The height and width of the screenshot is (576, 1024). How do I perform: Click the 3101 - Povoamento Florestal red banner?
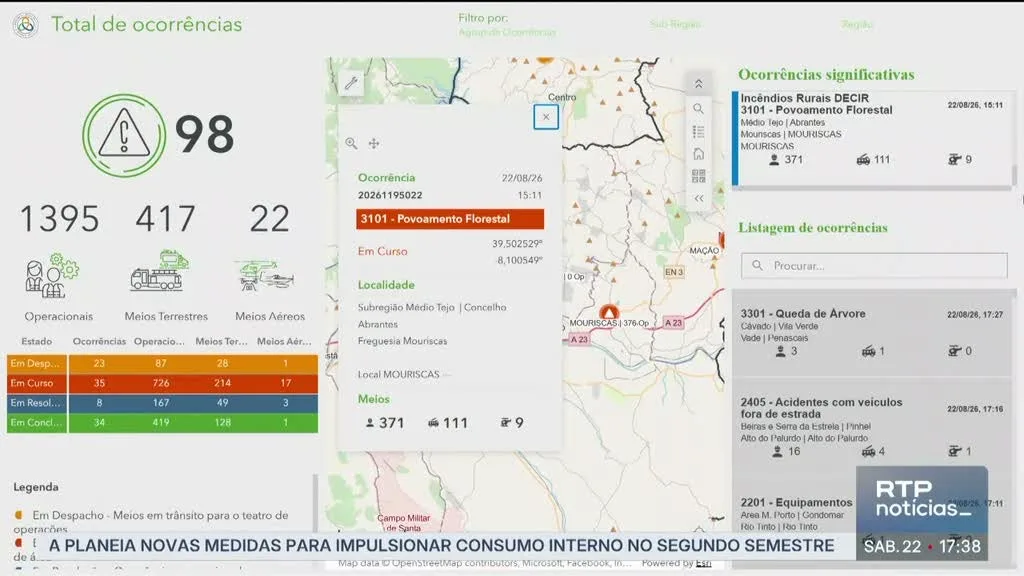(x=450, y=219)
